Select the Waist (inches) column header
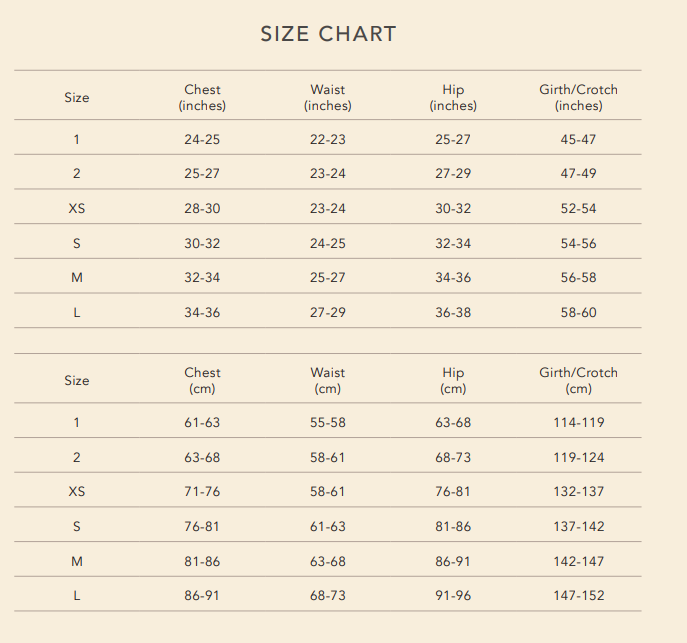The width and height of the screenshot is (687, 643). pos(328,97)
